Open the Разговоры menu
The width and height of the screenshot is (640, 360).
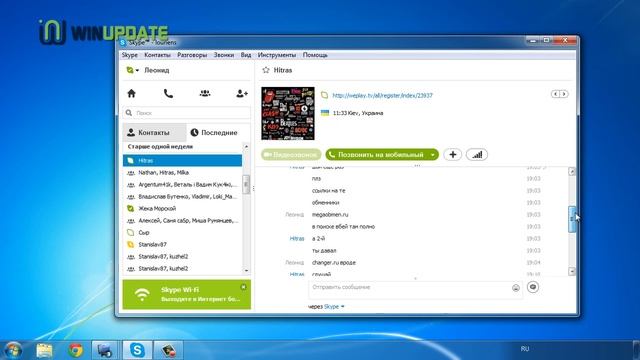click(x=192, y=55)
